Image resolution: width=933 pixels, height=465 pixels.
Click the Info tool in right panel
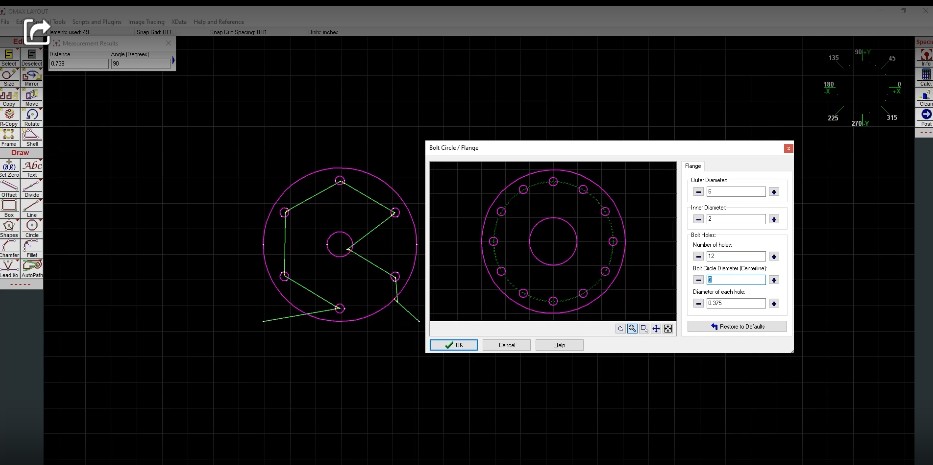925,58
